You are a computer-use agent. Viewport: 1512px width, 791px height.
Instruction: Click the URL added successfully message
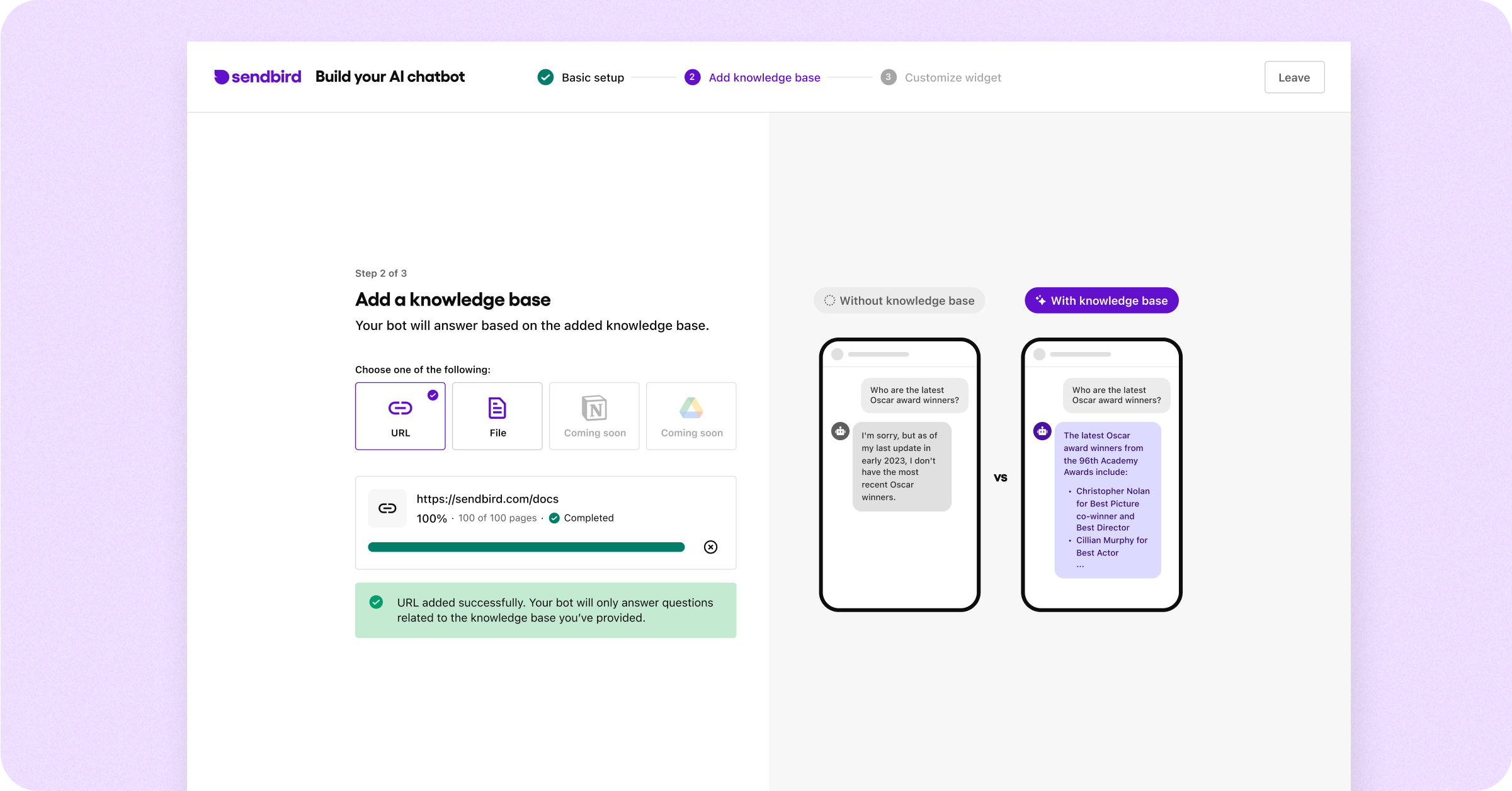(x=555, y=610)
